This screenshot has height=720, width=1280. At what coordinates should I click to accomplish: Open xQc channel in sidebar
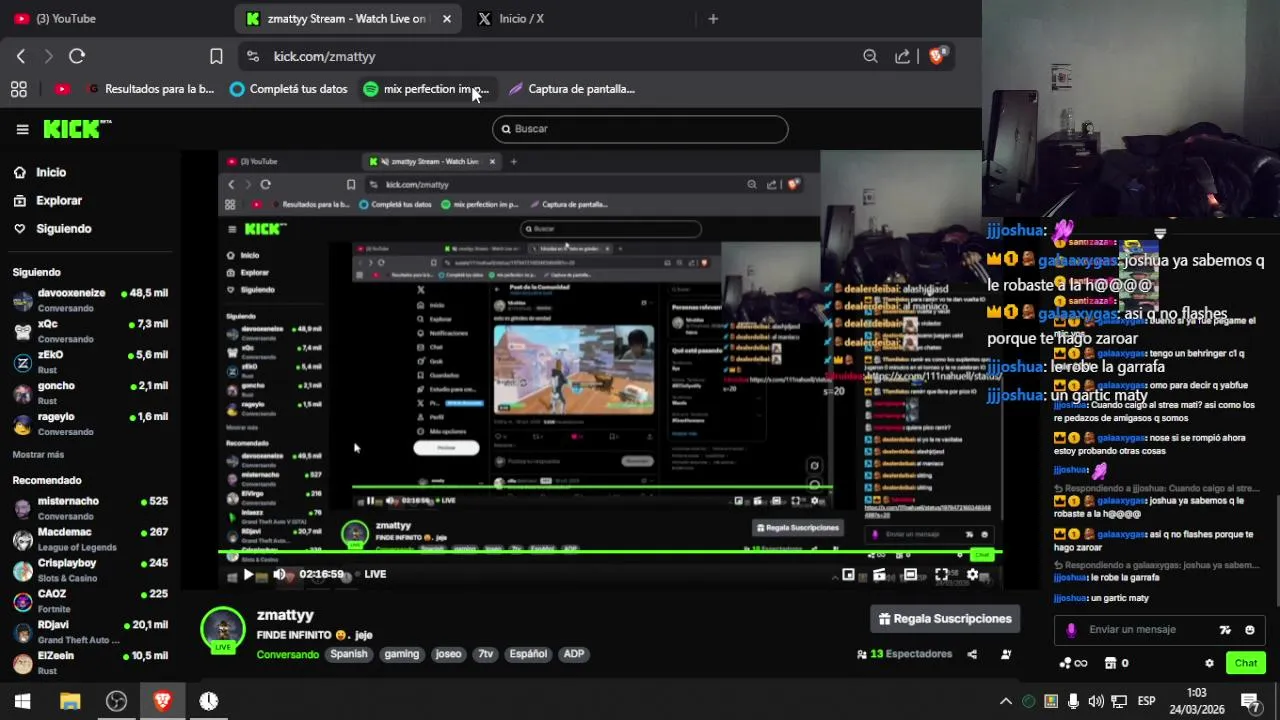pos(90,331)
